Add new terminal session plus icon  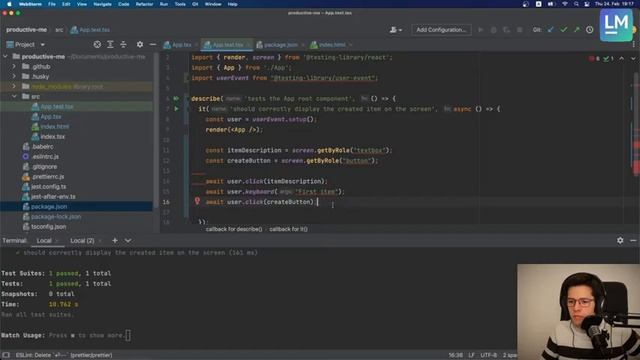click(115, 240)
